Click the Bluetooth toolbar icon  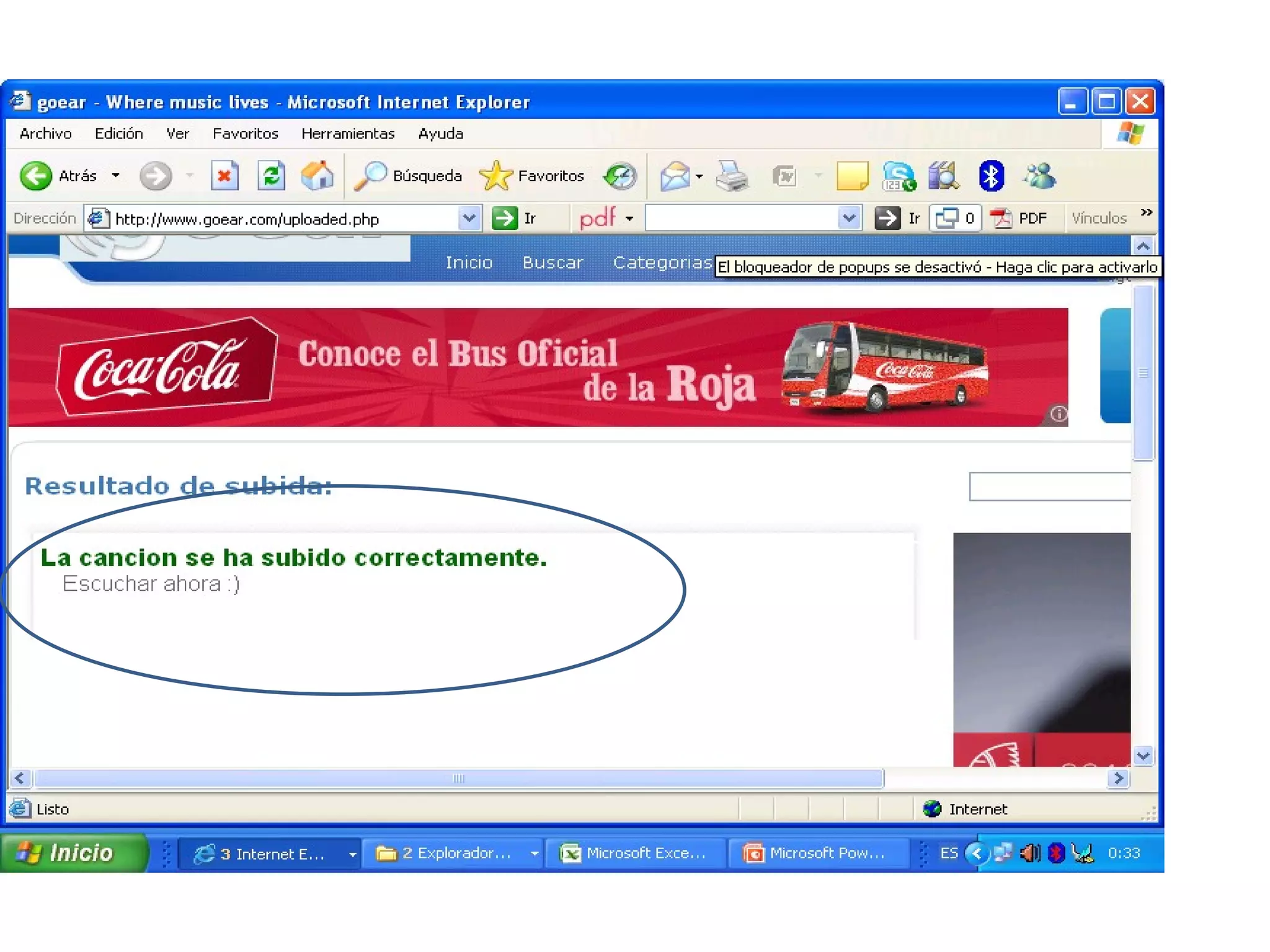pos(991,176)
